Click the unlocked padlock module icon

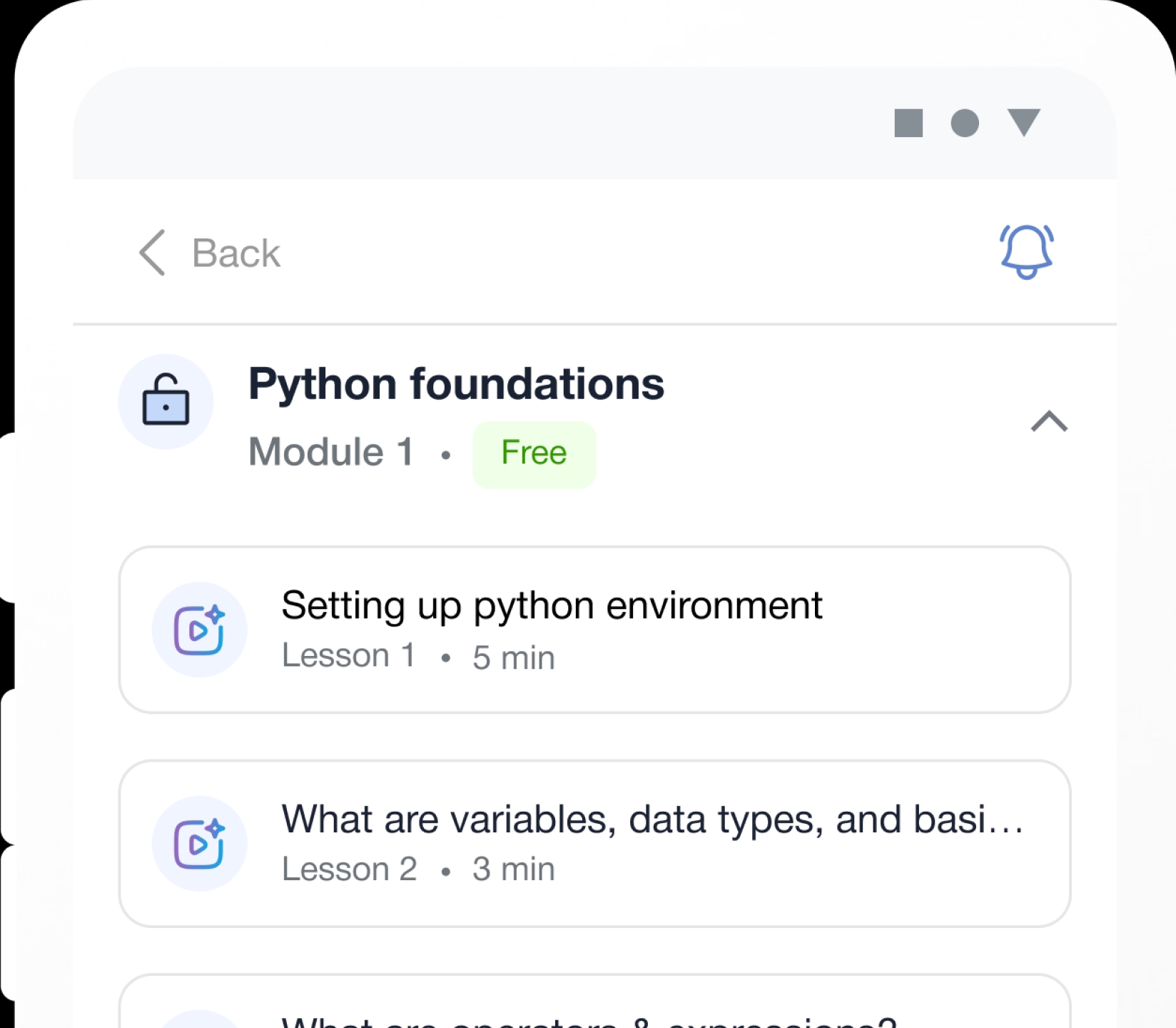pyautogui.click(x=166, y=401)
